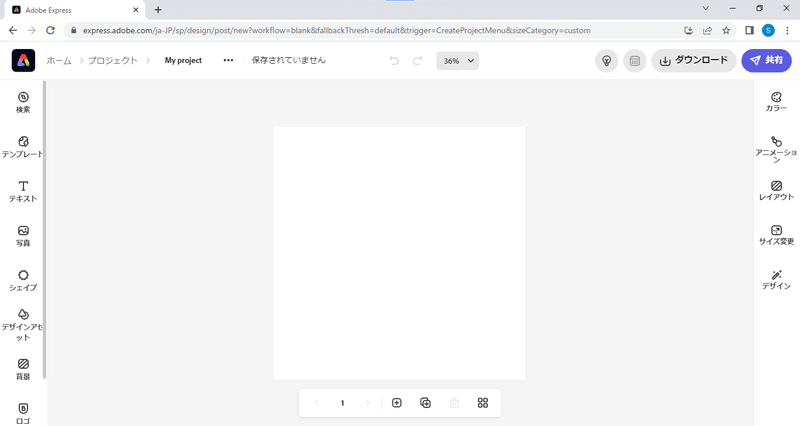
Task: Click the ダウンロード download button
Action: click(694, 61)
